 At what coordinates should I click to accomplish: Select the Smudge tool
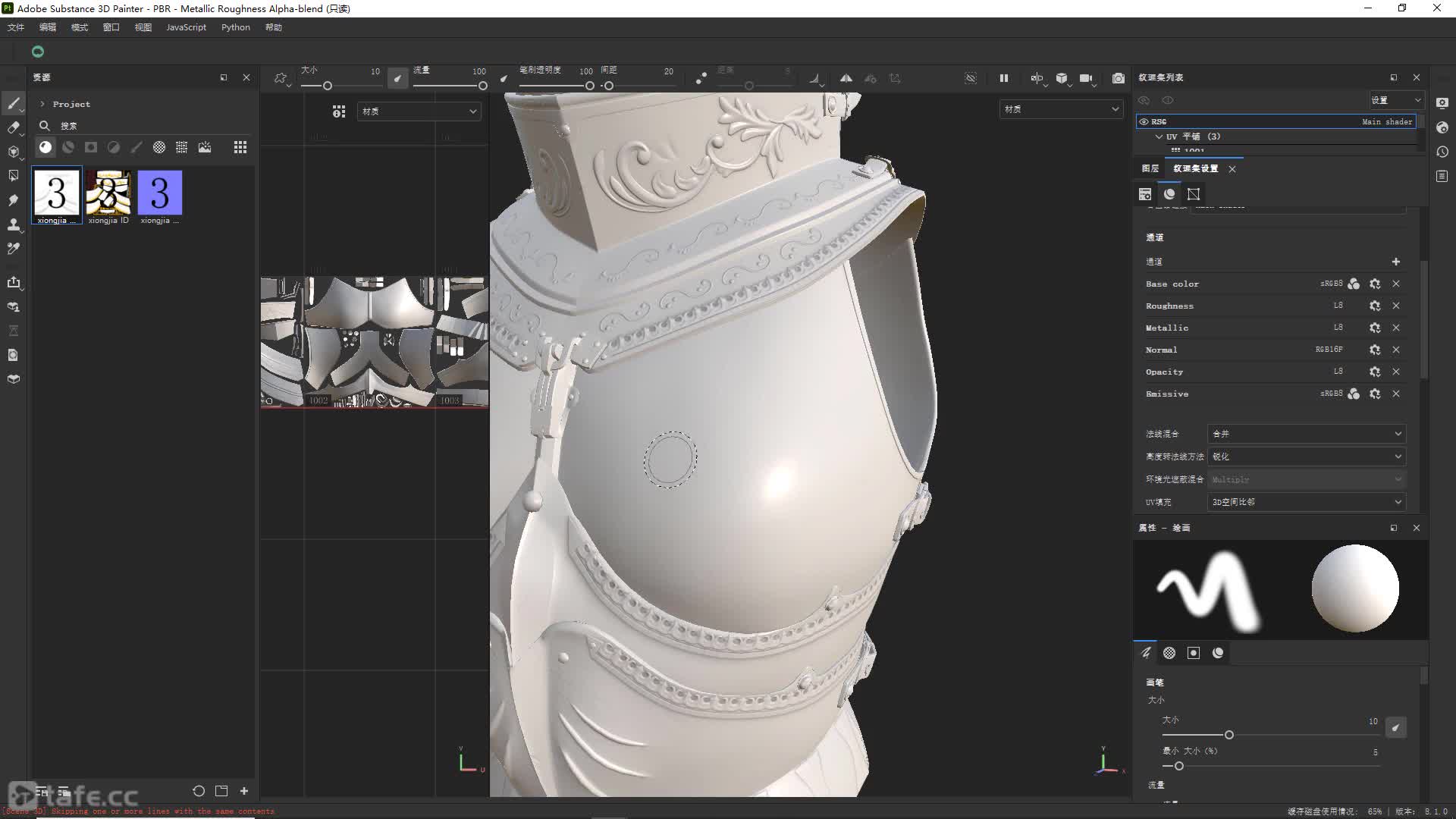[14, 200]
